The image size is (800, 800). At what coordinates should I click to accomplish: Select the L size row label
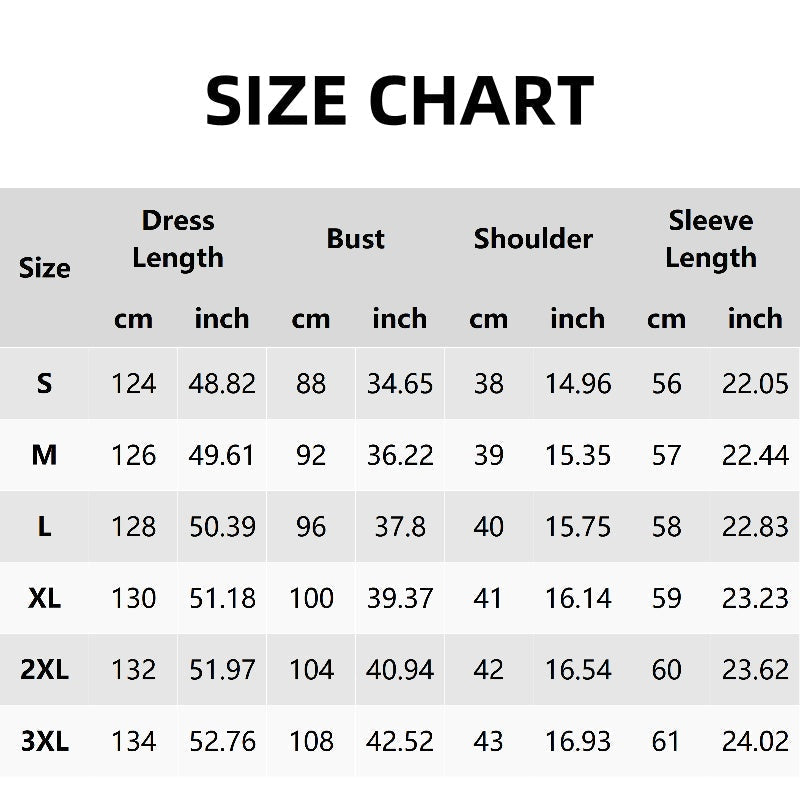pos(45,527)
